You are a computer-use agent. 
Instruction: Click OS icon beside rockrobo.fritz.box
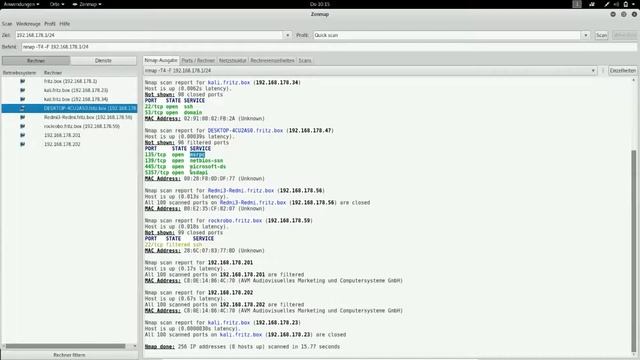pos(22,126)
